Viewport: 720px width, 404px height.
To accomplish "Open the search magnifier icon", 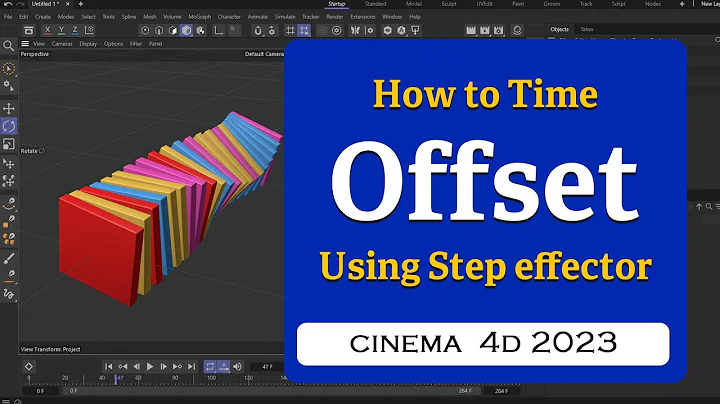I will pyautogui.click(x=8, y=45).
